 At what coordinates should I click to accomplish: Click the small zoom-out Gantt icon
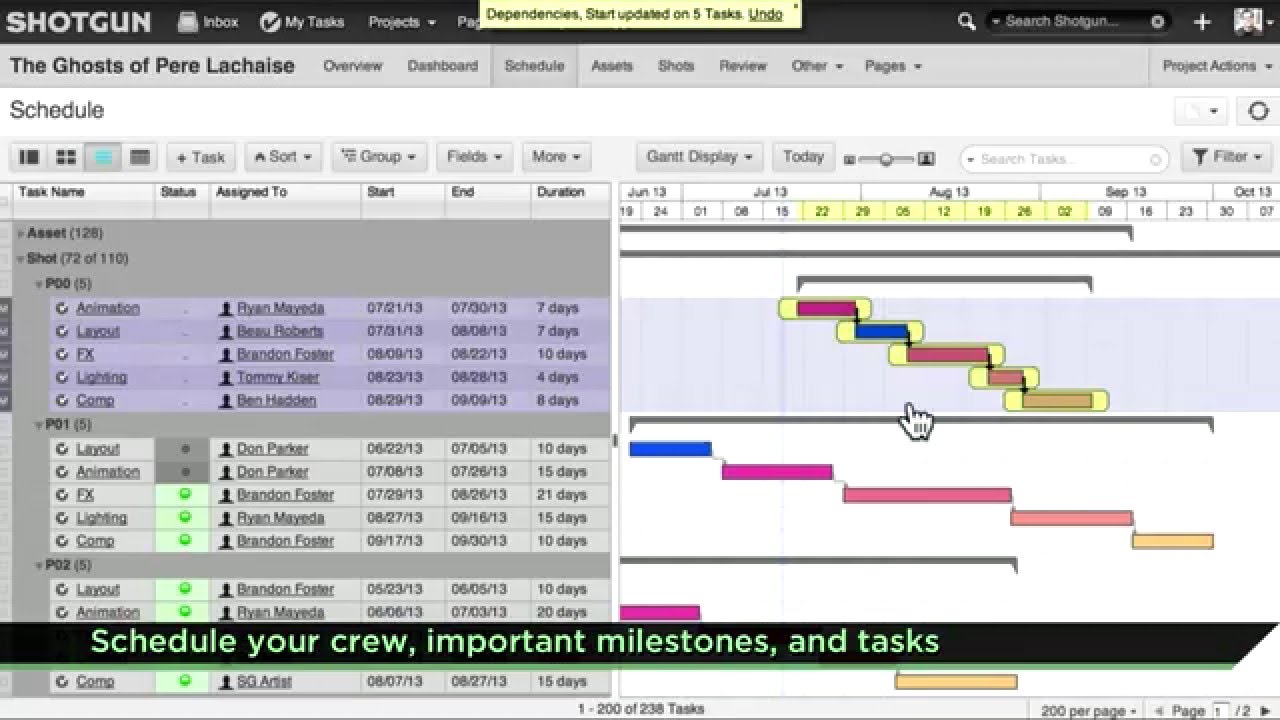[x=850, y=159]
